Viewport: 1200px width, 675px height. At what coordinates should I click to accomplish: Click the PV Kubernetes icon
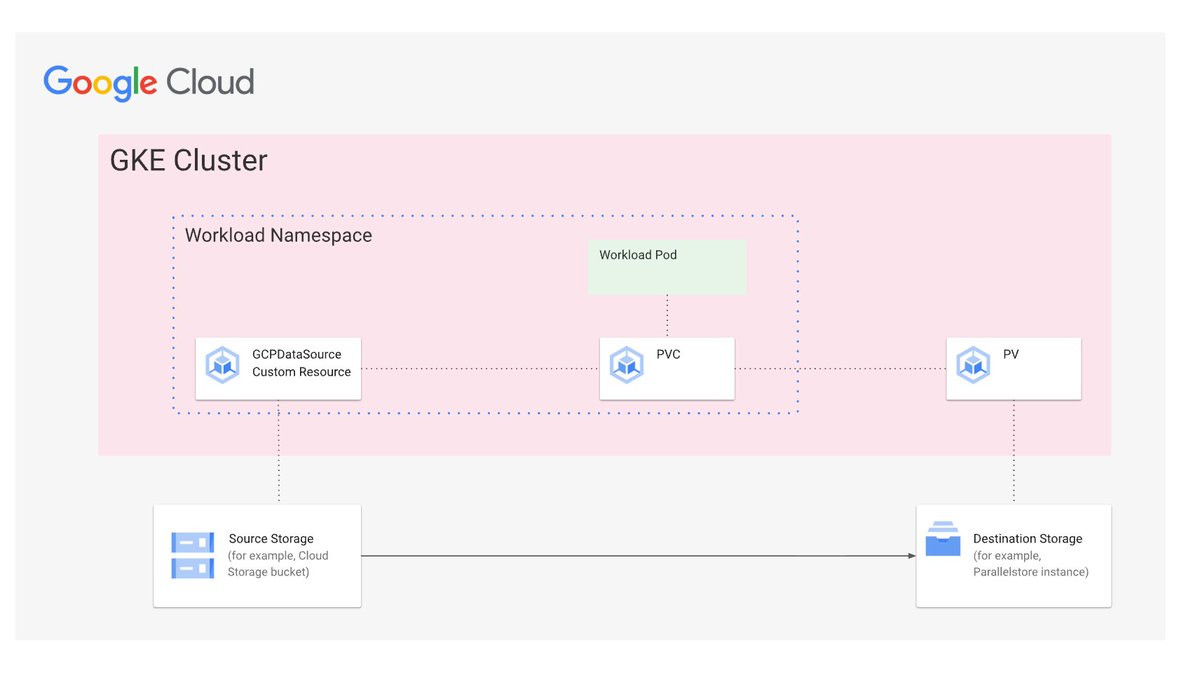pyautogui.click(x=973, y=365)
